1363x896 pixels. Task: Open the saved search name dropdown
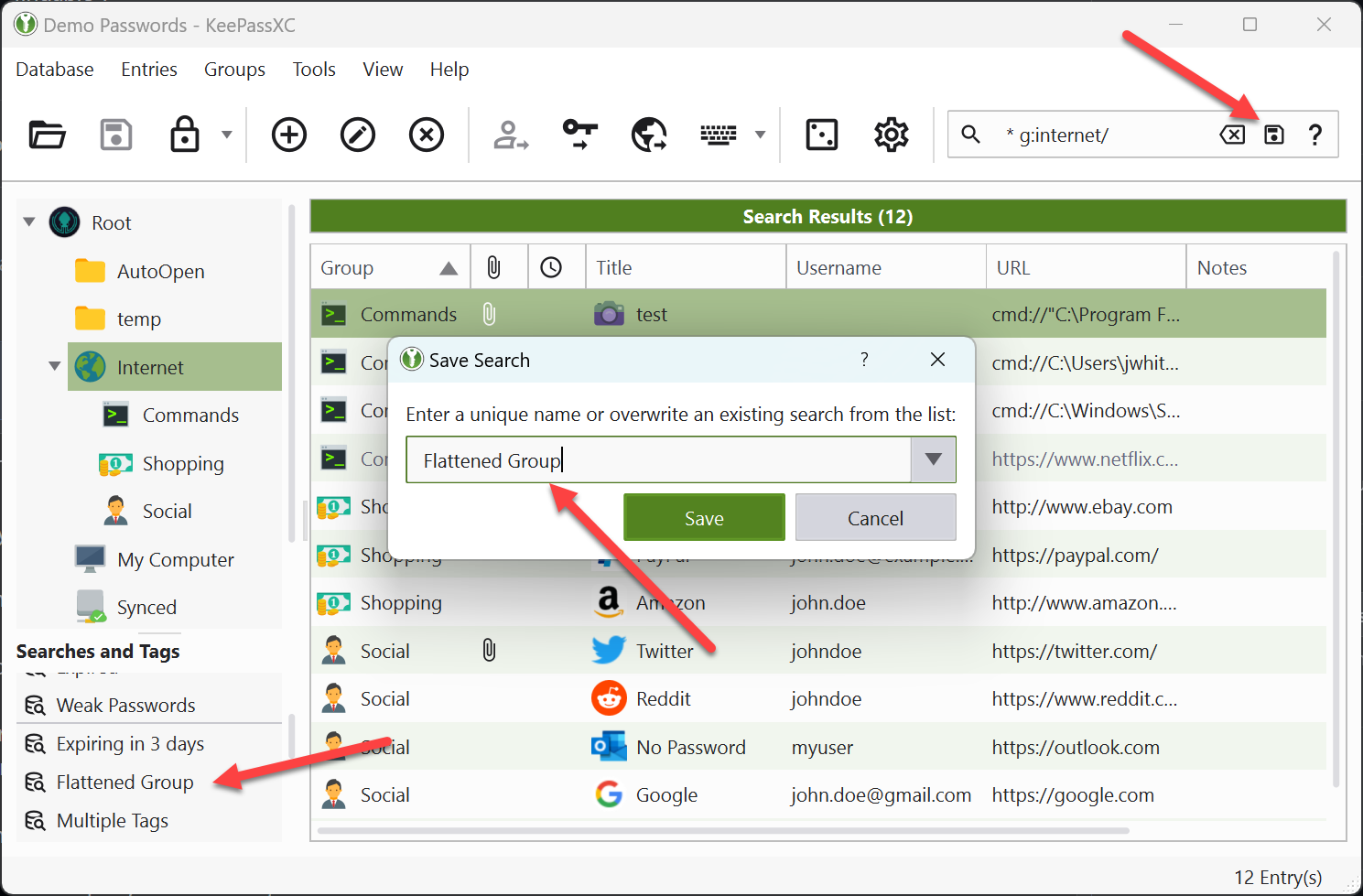pyautogui.click(x=933, y=459)
